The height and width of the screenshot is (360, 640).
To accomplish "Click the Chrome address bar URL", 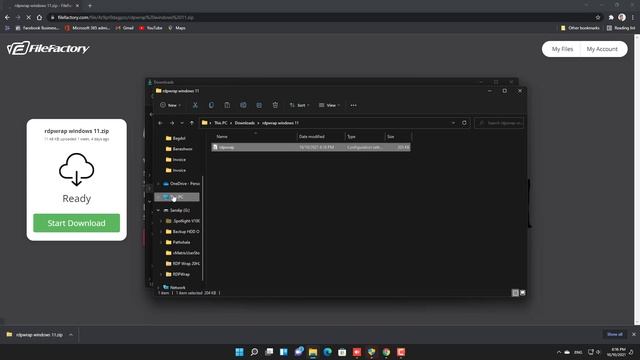I will pos(126,17).
